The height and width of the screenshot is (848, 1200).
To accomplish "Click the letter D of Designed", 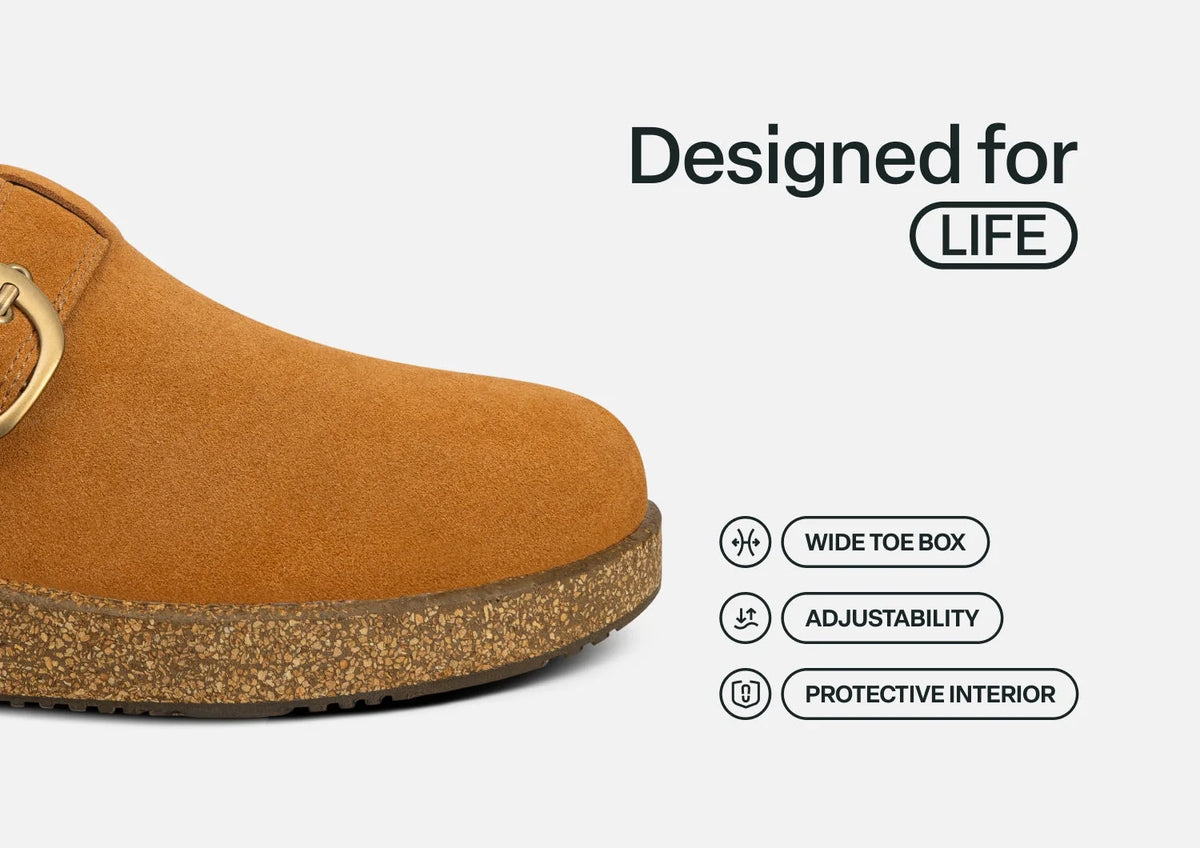I will 653,156.
